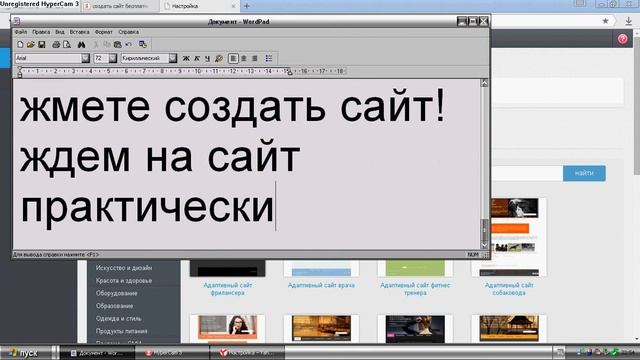Copy selection using the Copy icon
640x360 pixels.
(x=107, y=44)
